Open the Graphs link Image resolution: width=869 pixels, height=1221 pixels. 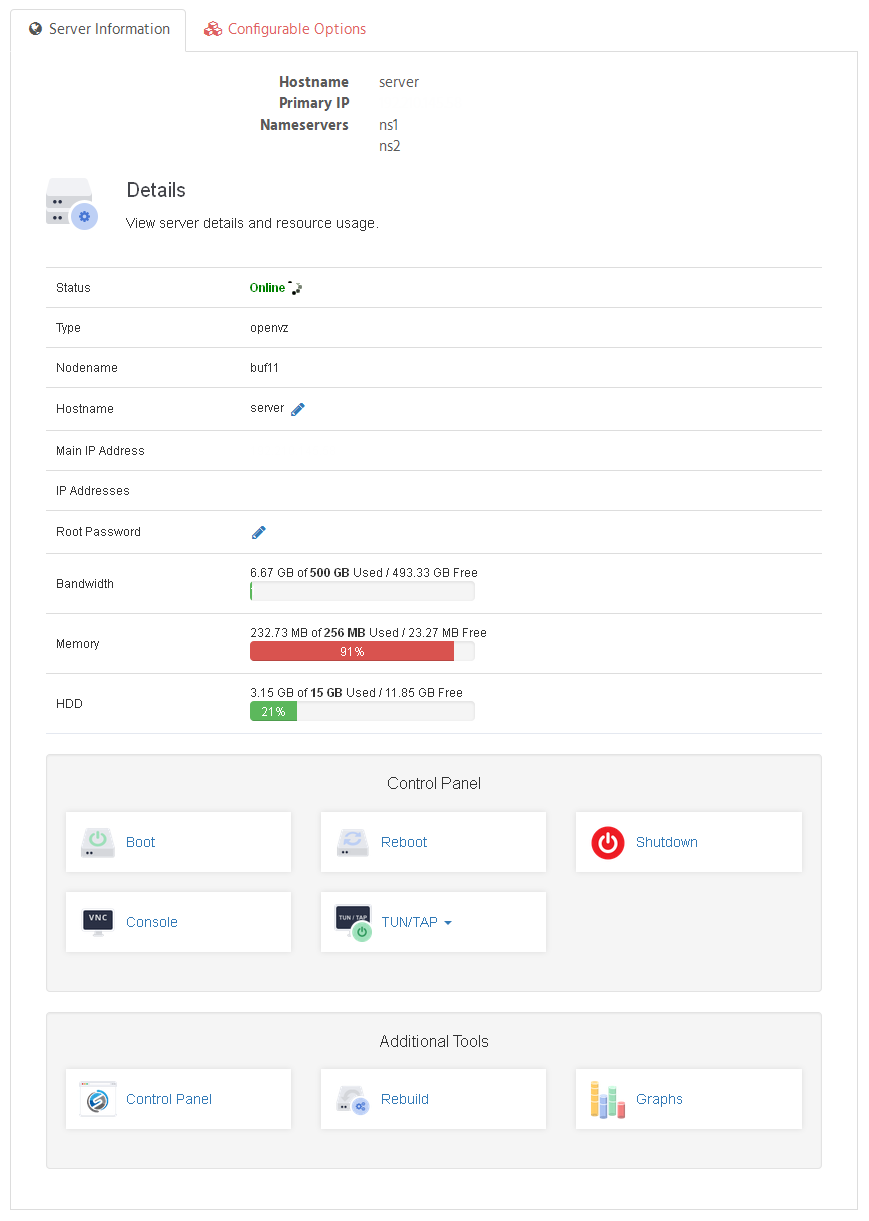659,1099
